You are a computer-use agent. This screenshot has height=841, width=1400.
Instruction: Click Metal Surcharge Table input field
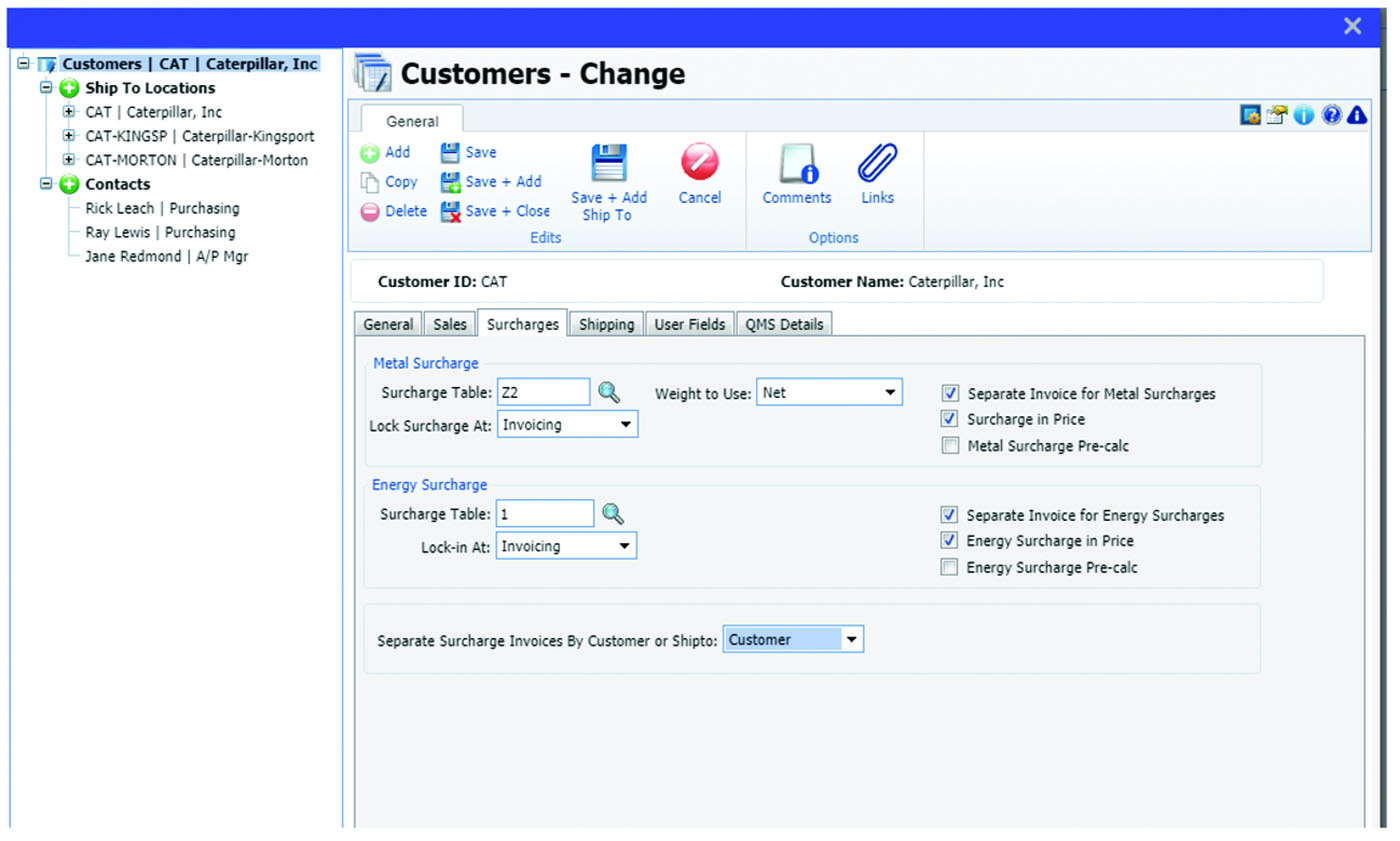click(544, 393)
